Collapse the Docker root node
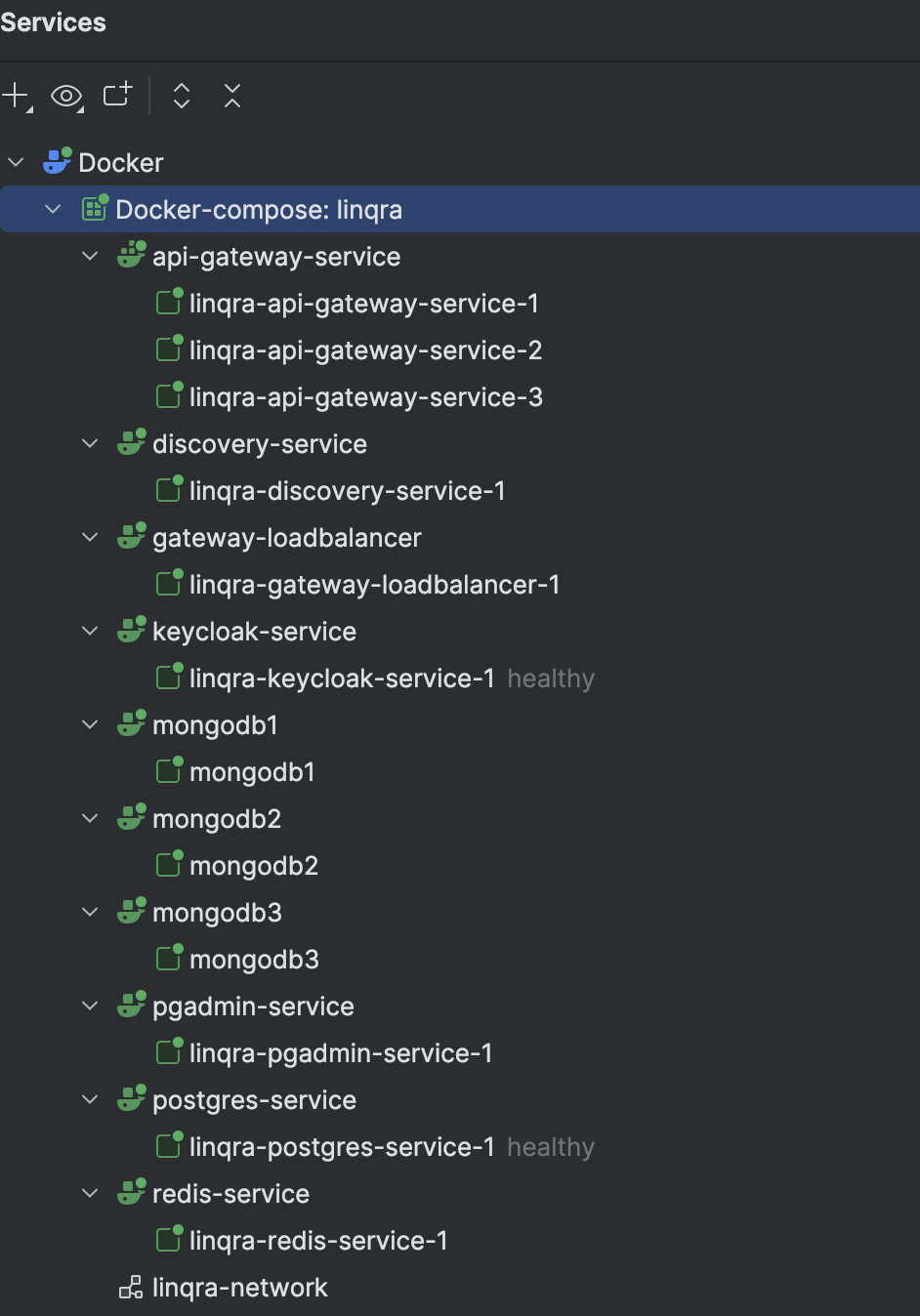Image resolution: width=920 pixels, height=1316 pixels. (x=16, y=162)
